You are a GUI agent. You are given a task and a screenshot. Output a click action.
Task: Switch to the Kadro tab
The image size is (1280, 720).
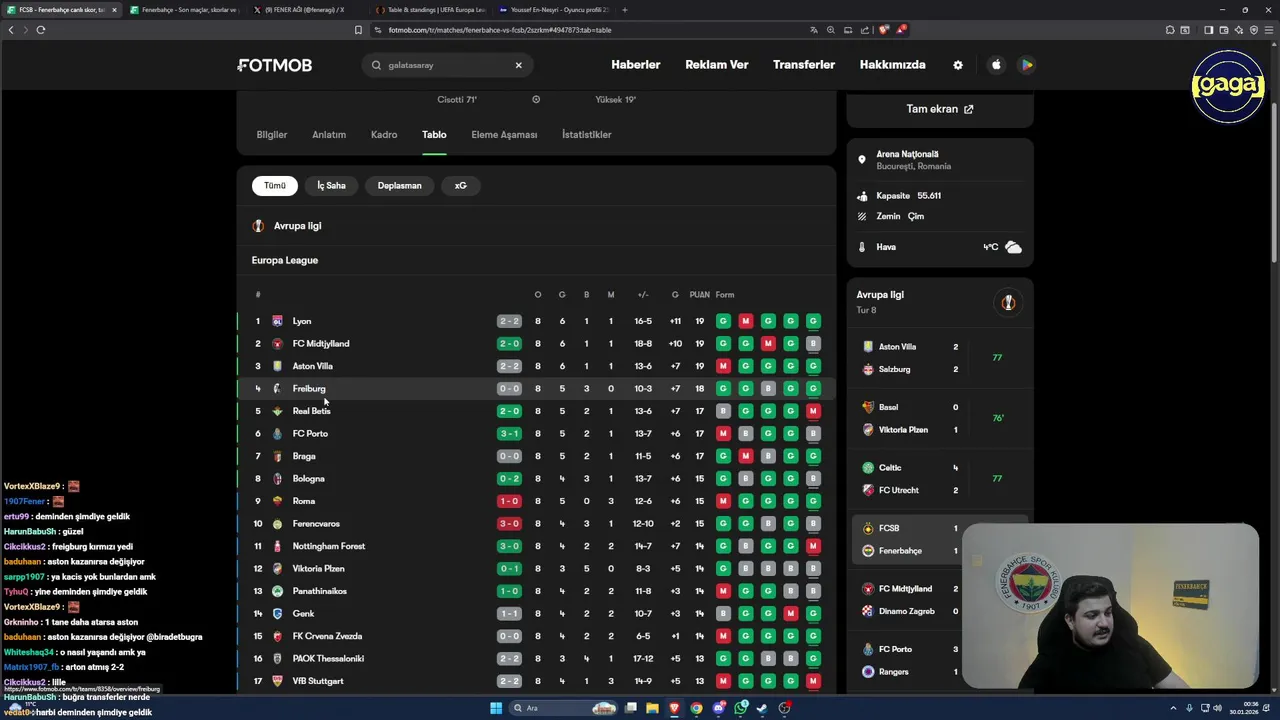[384, 135]
